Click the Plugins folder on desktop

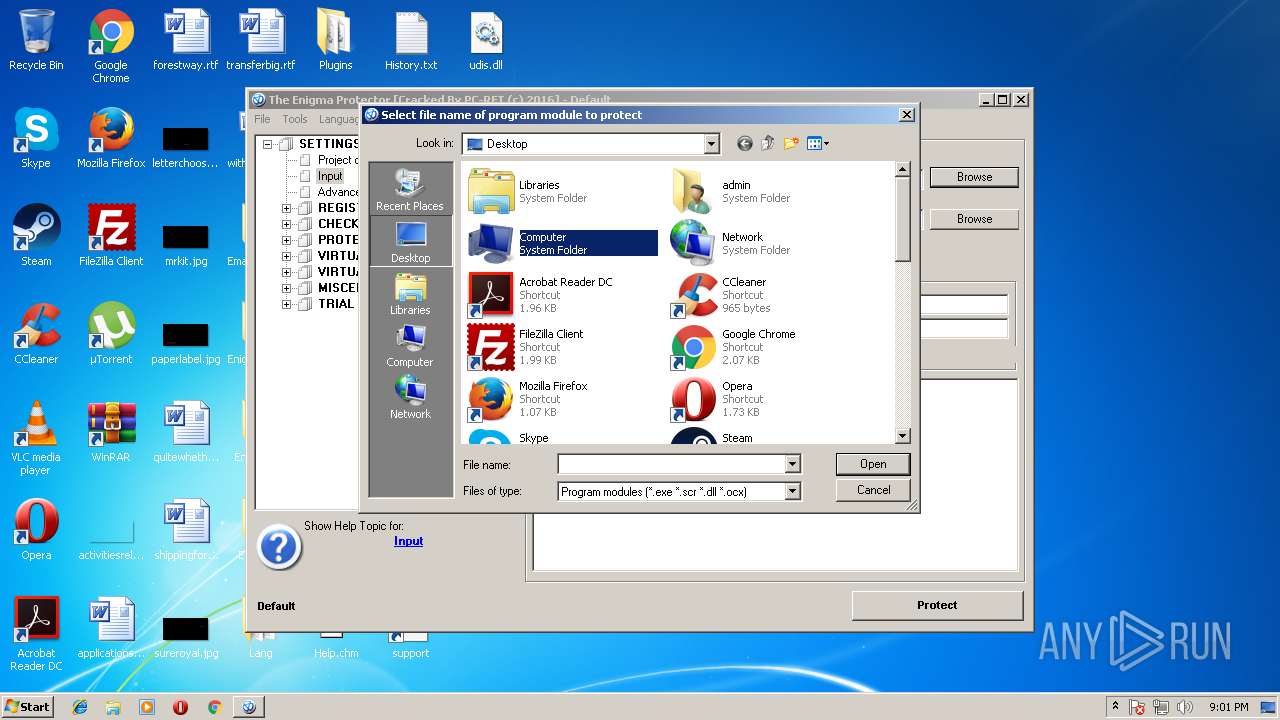[x=336, y=40]
